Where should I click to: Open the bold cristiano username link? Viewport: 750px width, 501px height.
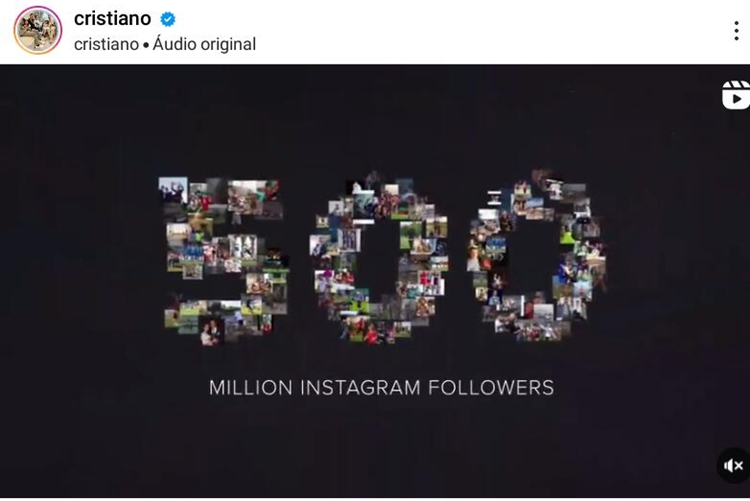pyautogui.click(x=112, y=19)
